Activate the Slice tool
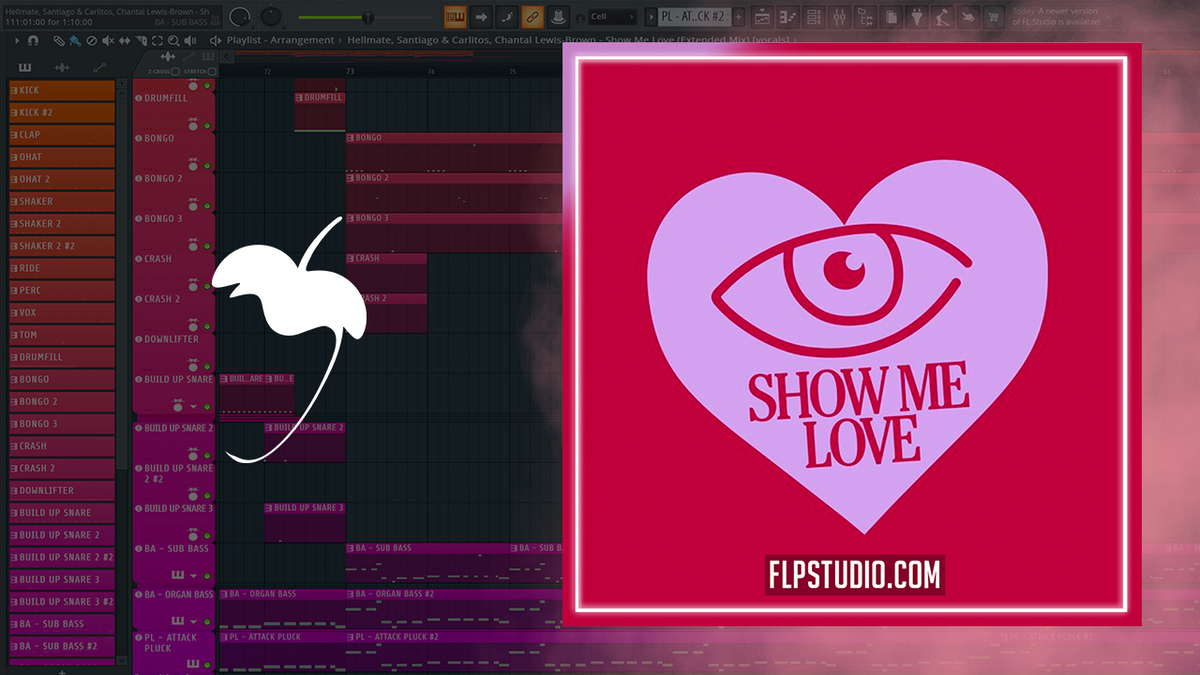The height and width of the screenshot is (675, 1200). (142, 40)
